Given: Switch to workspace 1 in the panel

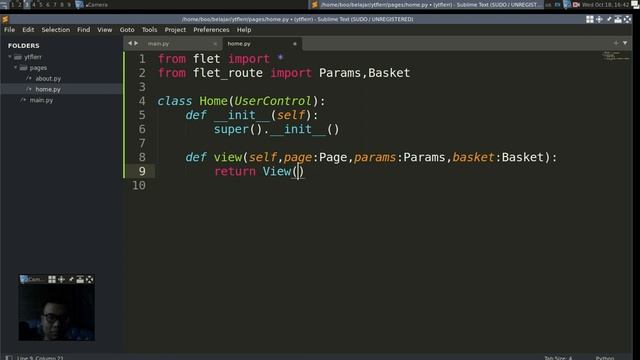Looking at the screenshot, I should (x=12, y=4).
